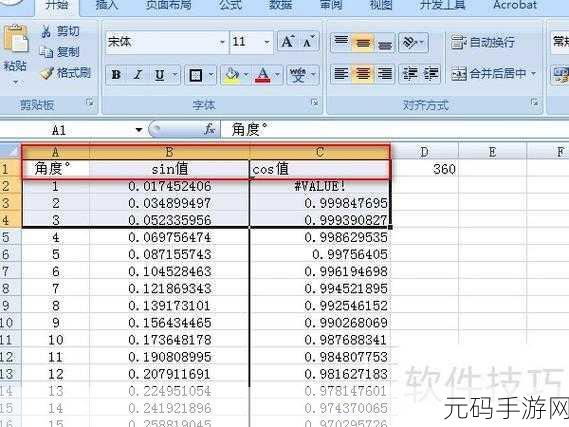Expand fill color dropdown arrow
This screenshot has height=427, width=569.
(x=246, y=75)
